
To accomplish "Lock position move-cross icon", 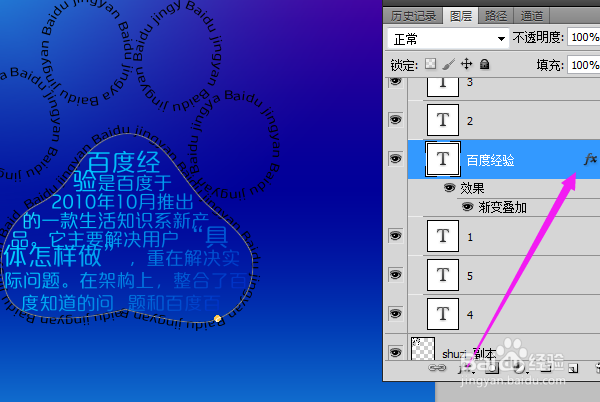I will click(x=466, y=64).
